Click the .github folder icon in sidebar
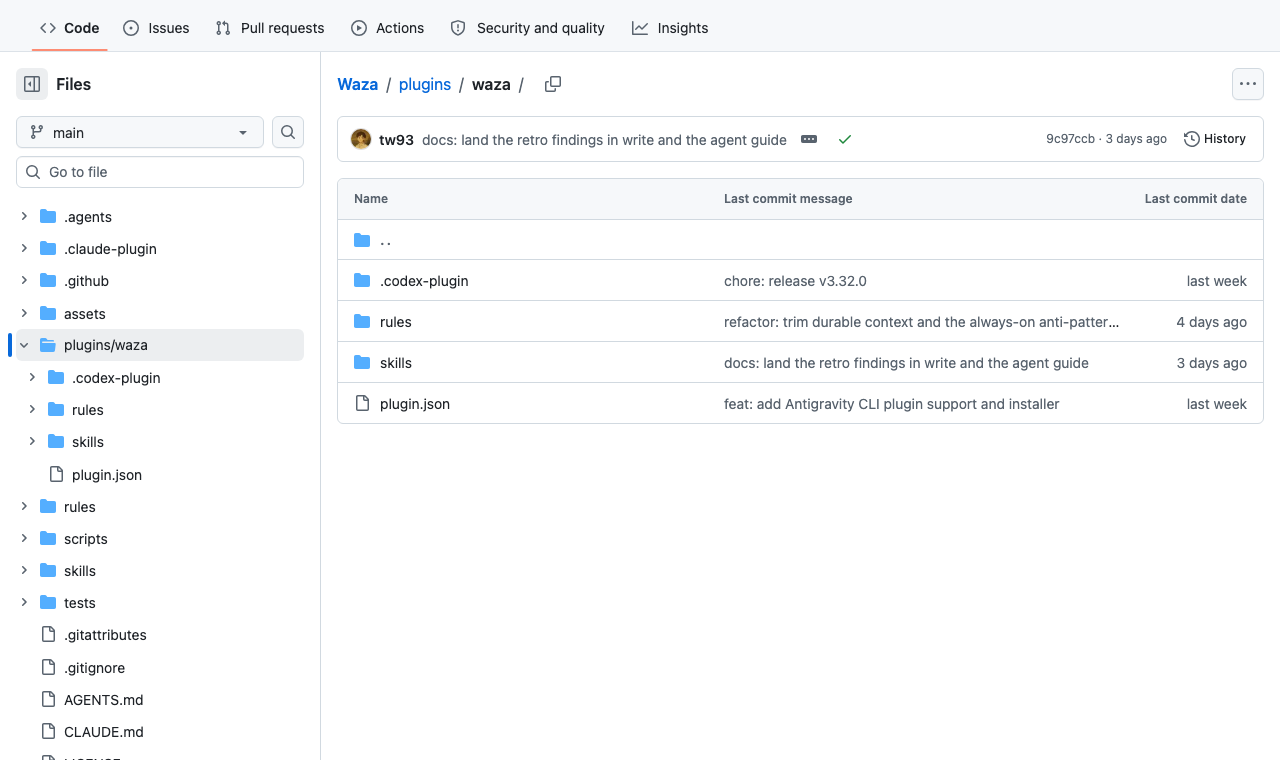Screen dimensions: 1280x760 (48, 281)
